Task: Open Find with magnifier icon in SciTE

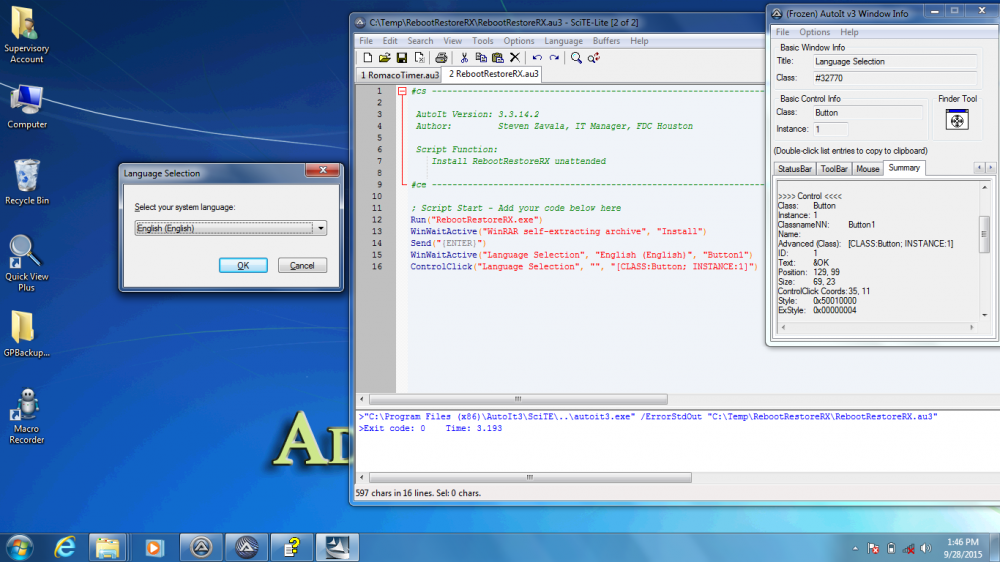Action: tap(577, 58)
